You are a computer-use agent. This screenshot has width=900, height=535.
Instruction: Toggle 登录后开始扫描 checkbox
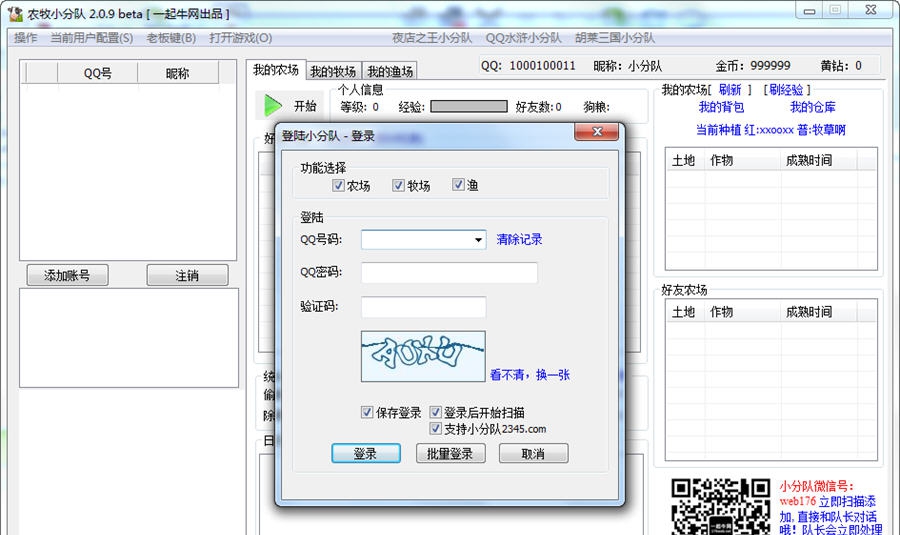pyautogui.click(x=436, y=412)
